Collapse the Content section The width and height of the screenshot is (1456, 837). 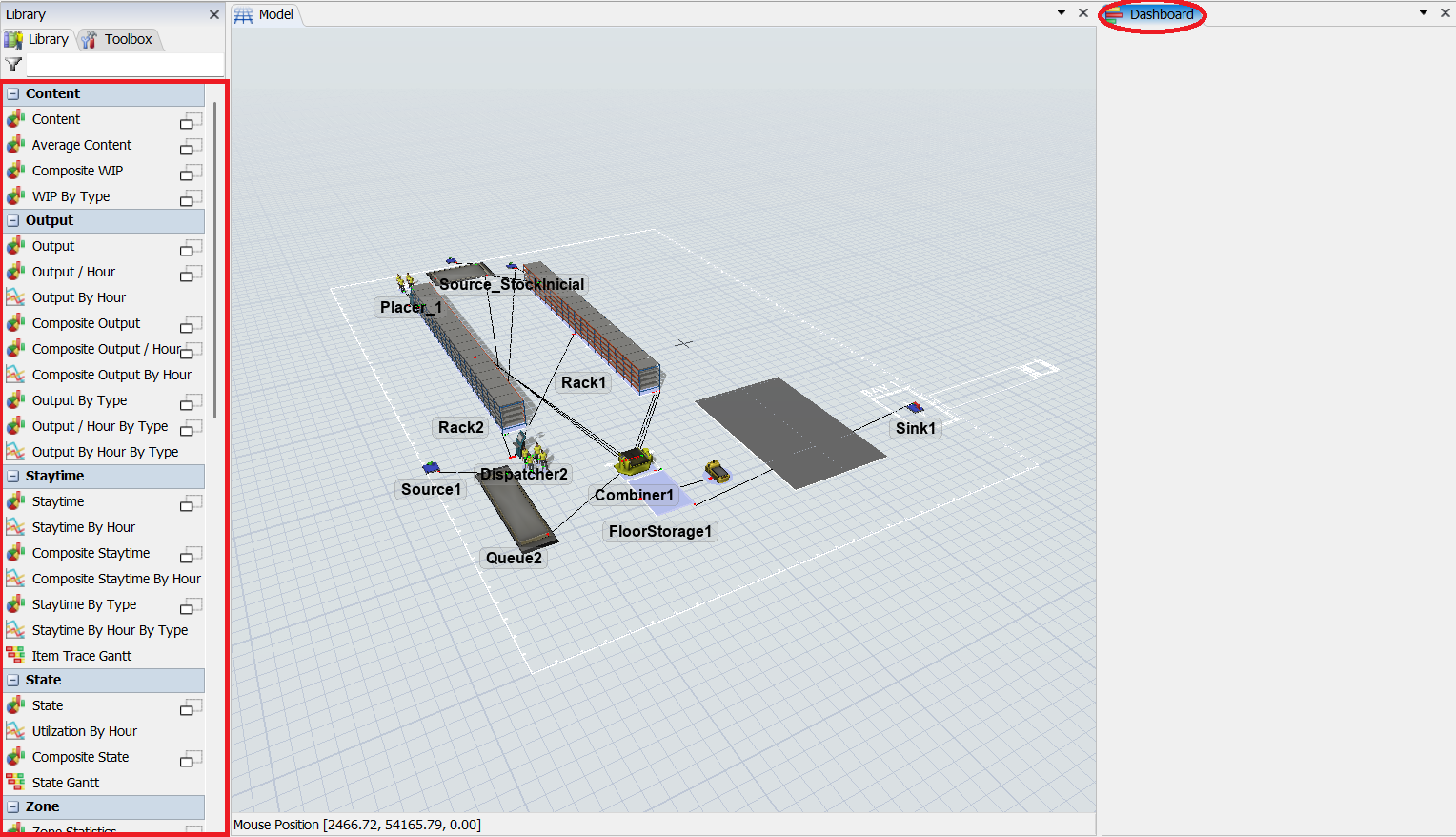click(x=13, y=94)
